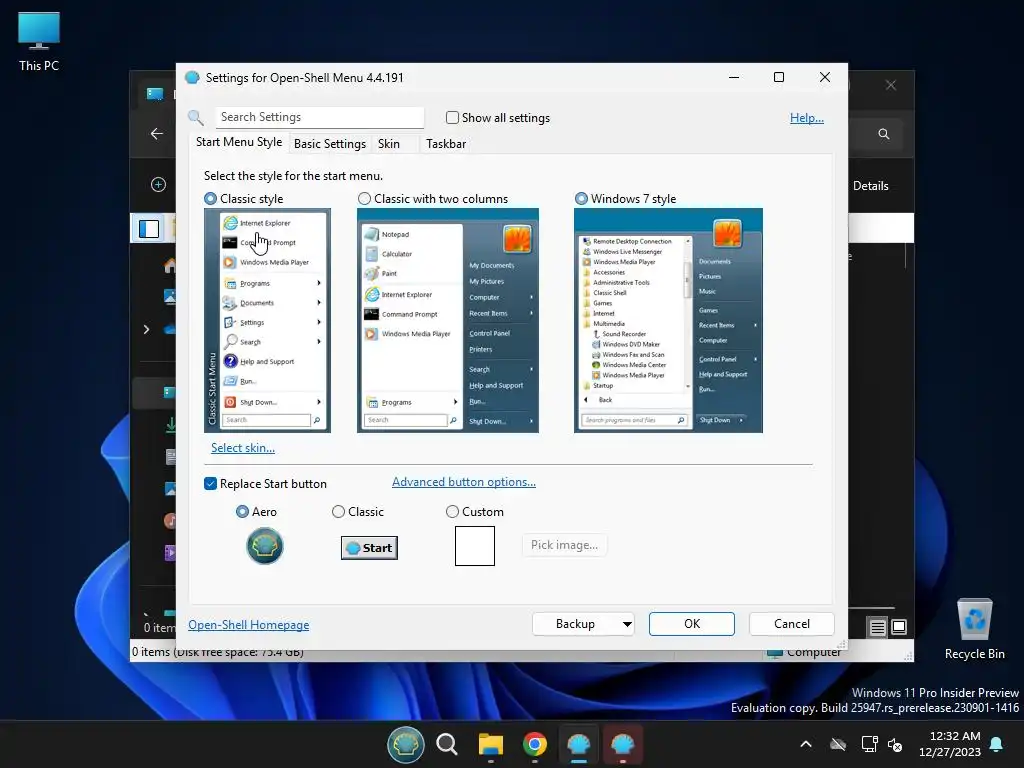Visit the Open-Shell Homepage link
Viewport: 1024px width, 768px height.
(x=249, y=625)
